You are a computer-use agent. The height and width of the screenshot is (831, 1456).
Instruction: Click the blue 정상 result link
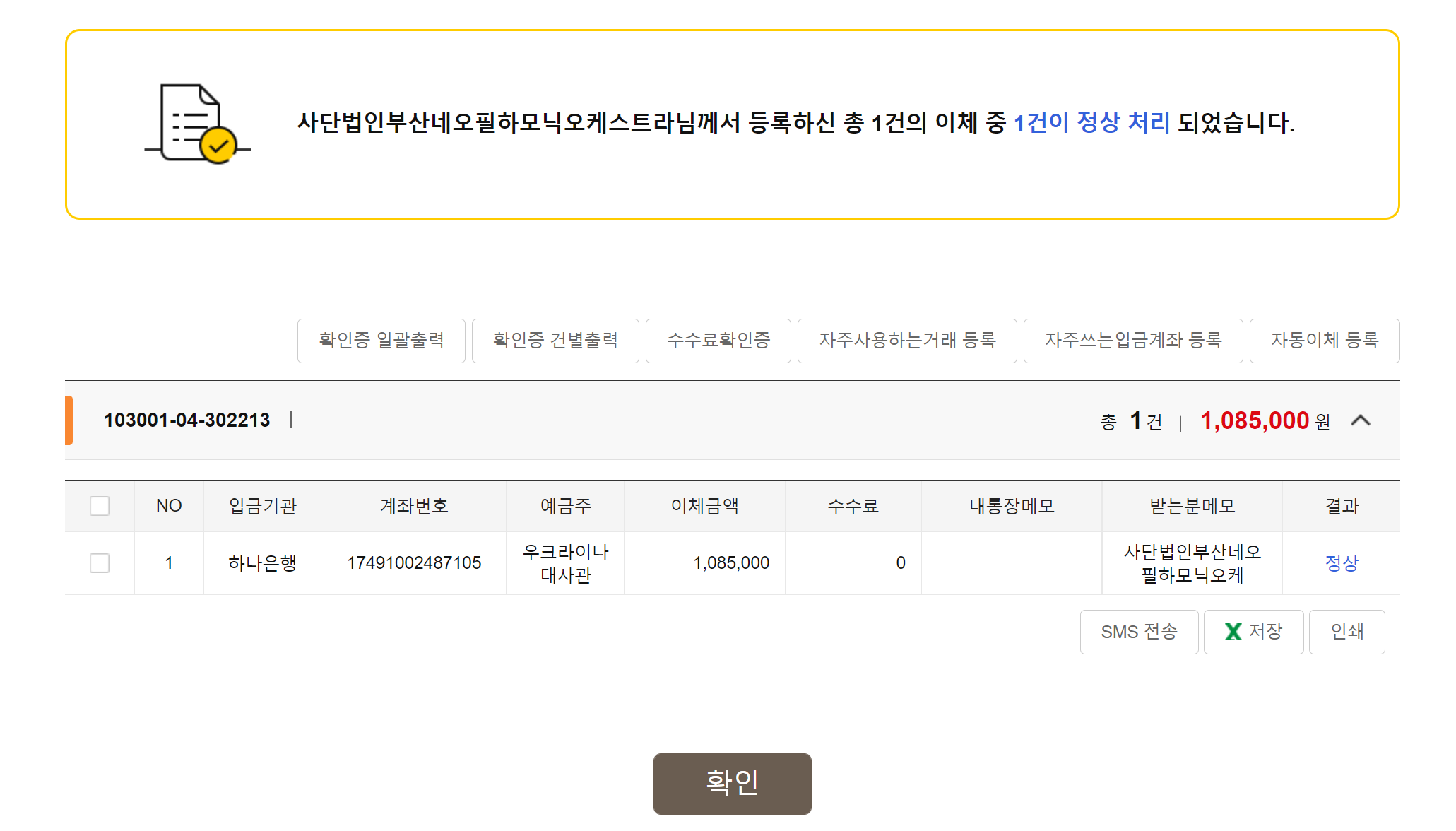tap(1341, 563)
